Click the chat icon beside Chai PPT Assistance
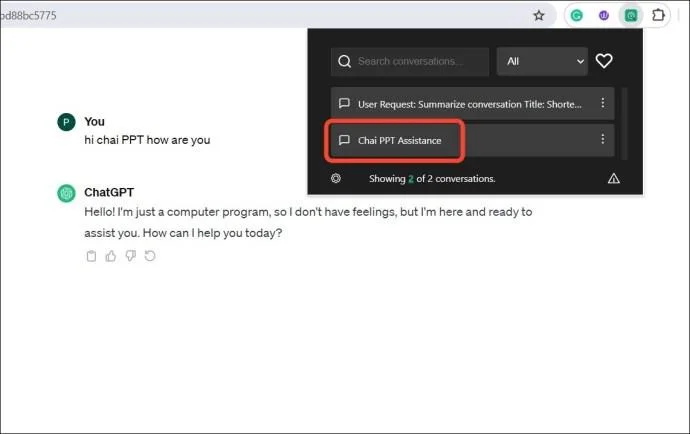This screenshot has width=690, height=434. (344, 140)
